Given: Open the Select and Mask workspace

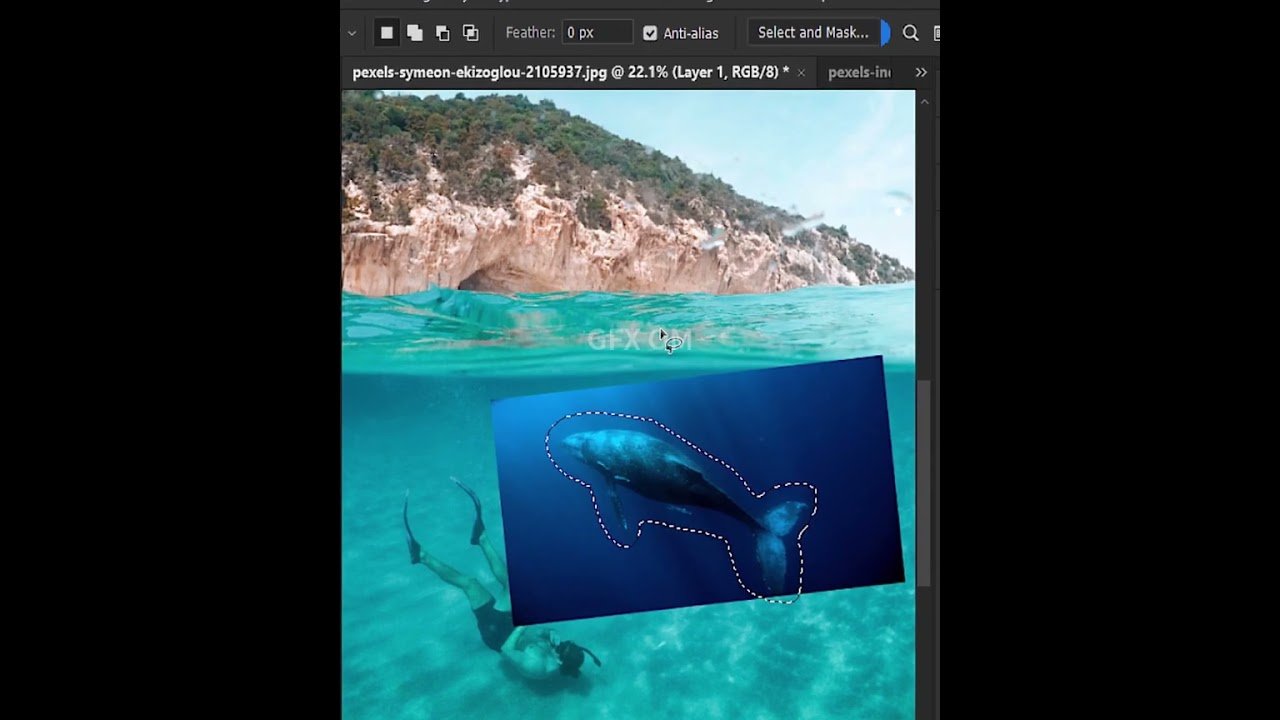Looking at the screenshot, I should pos(813,33).
